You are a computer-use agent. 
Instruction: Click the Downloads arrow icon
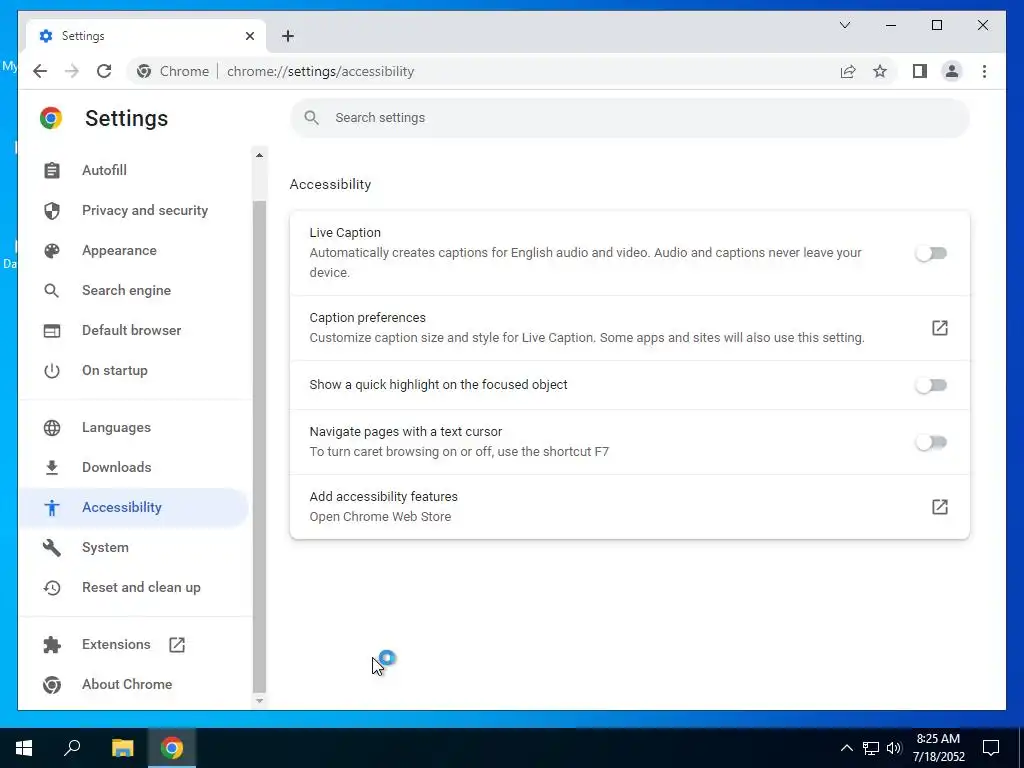[52, 468]
